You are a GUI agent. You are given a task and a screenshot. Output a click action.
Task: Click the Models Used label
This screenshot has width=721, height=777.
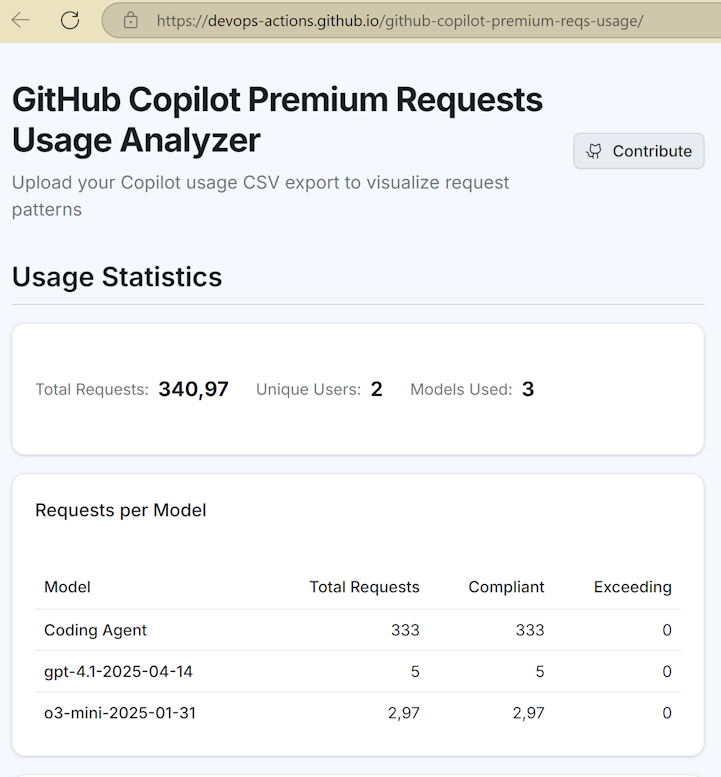point(461,389)
